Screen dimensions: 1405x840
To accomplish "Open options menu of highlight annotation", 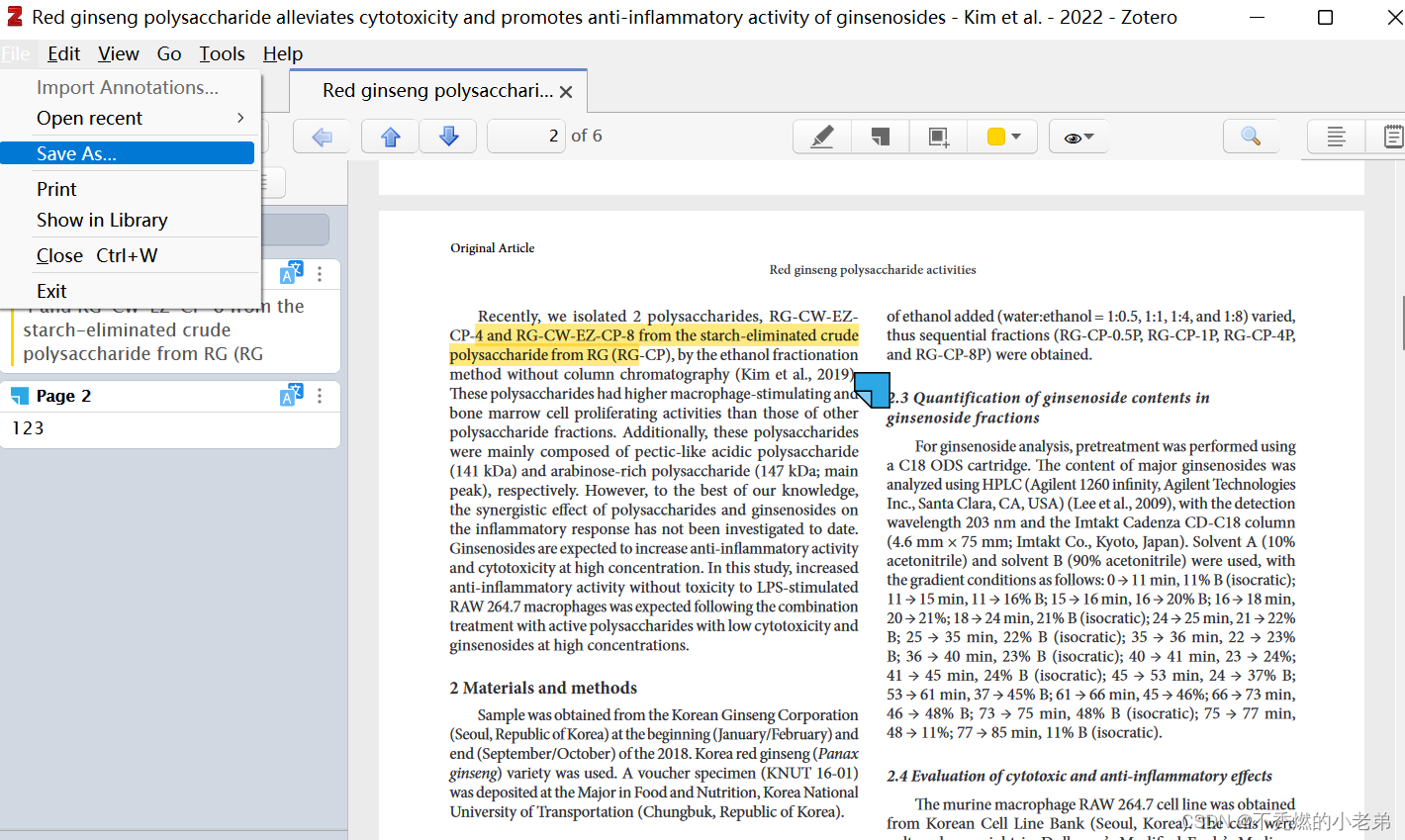I will click(x=320, y=273).
